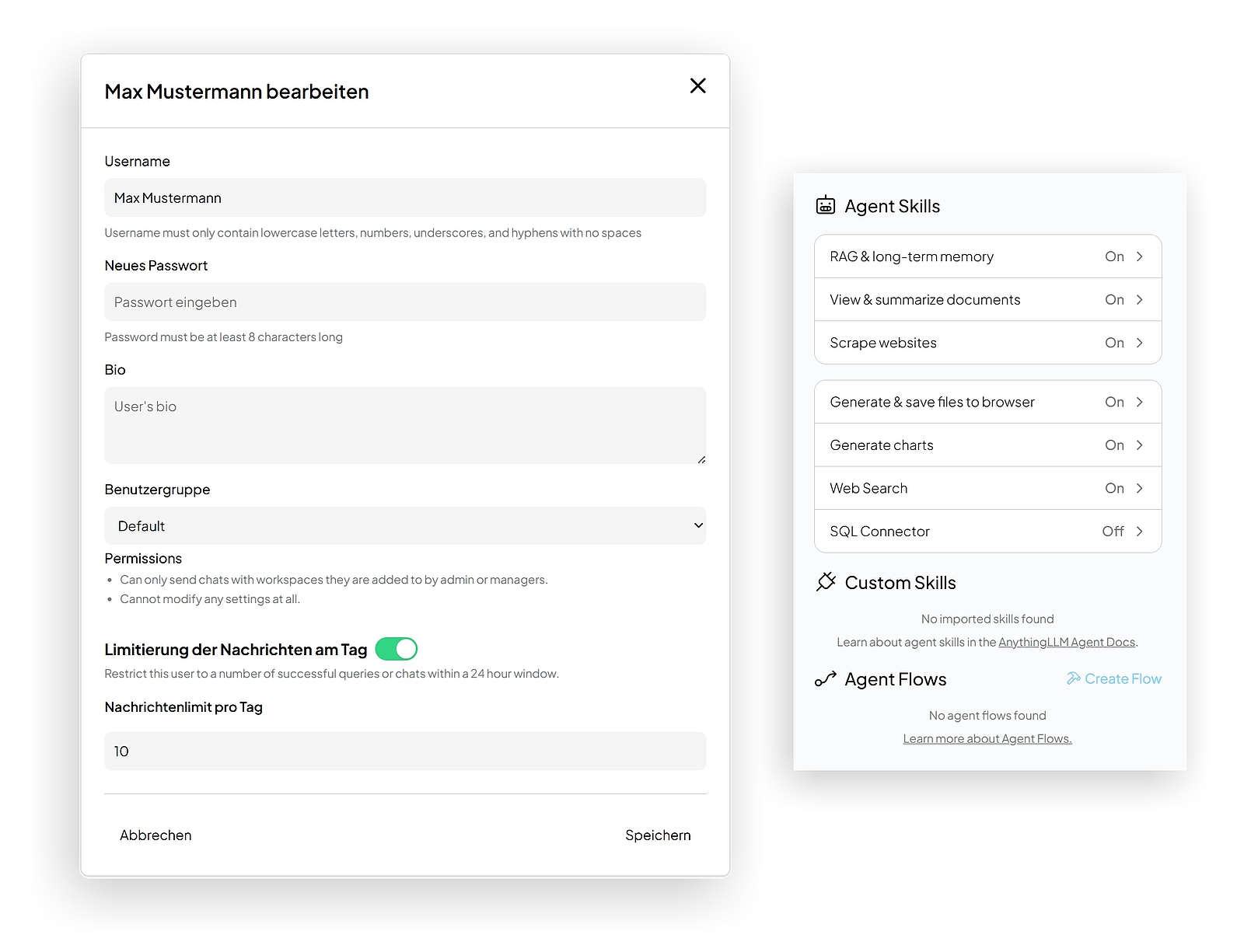The image size is (1244, 952).
Task: Open the Benutzergruppe dropdown
Action: pyautogui.click(x=405, y=526)
